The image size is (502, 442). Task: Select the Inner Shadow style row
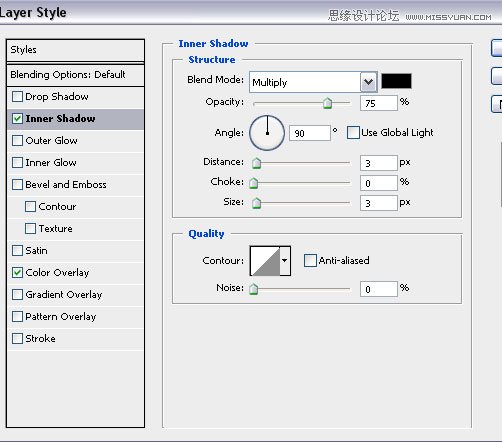(75, 119)
